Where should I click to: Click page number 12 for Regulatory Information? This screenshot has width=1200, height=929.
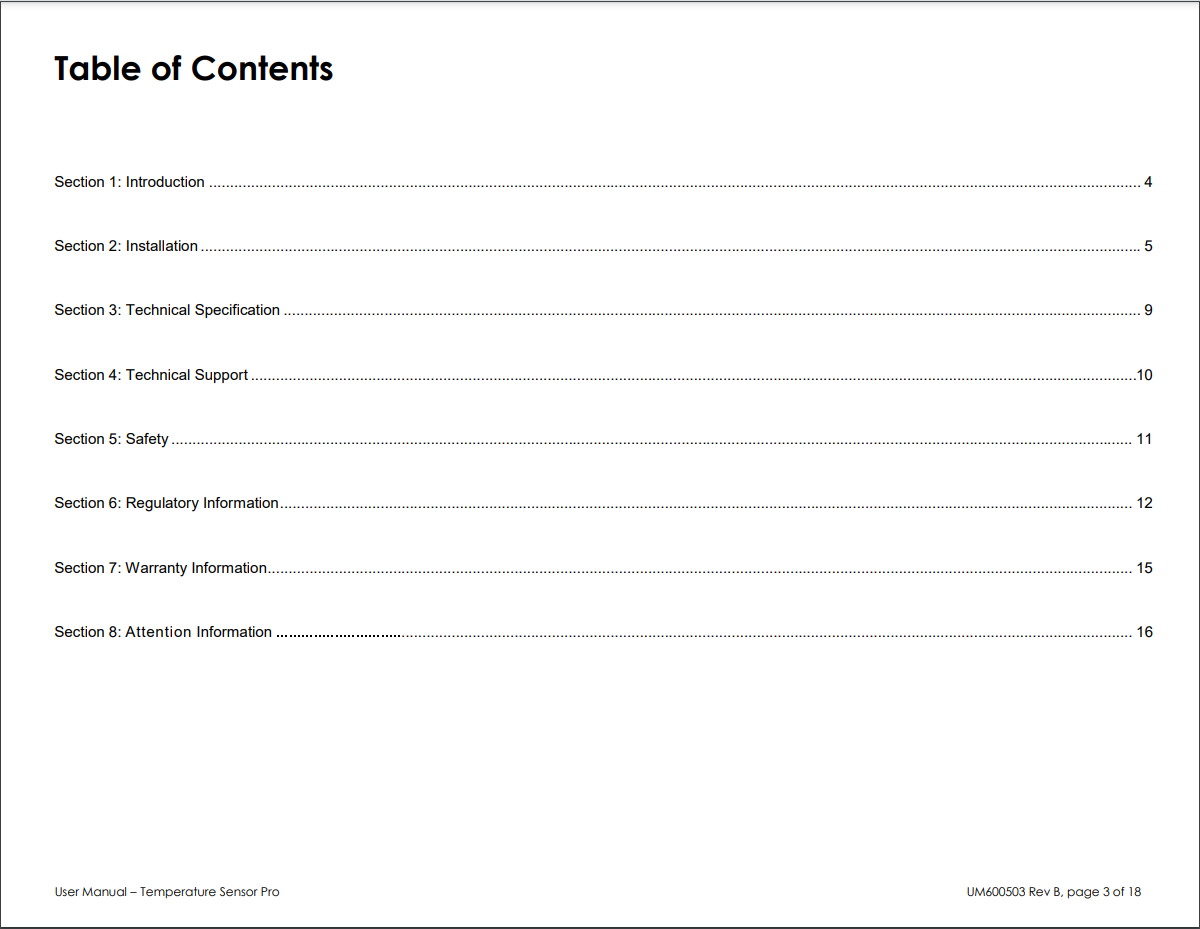tap(1145, 503)
